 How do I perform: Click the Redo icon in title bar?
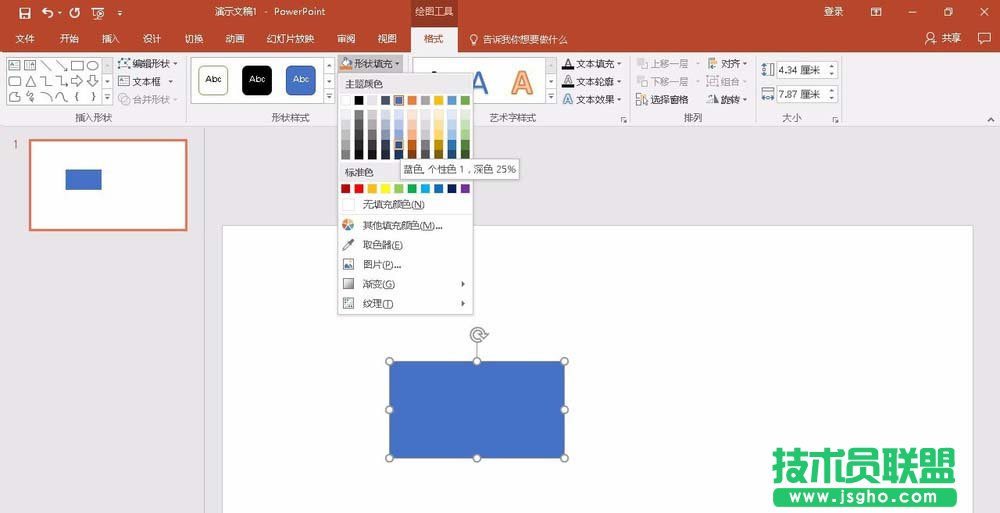75,12
